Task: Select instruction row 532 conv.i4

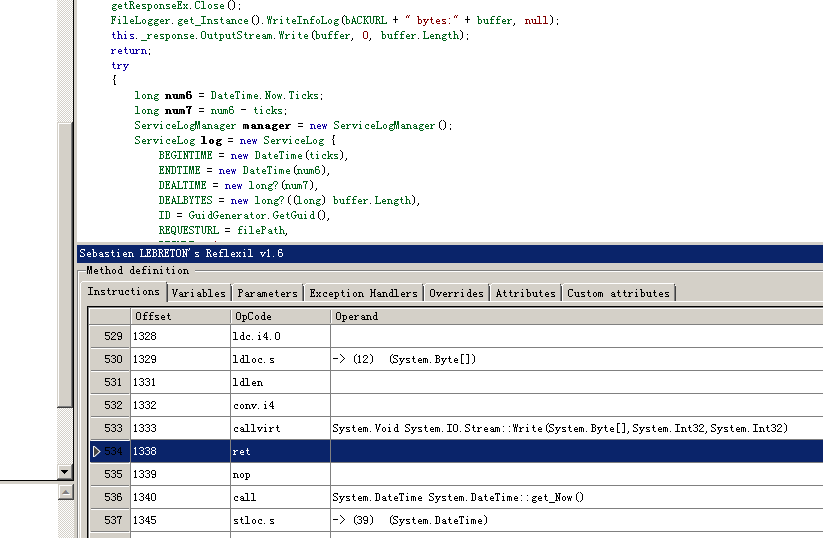Action: pos(456,405)
